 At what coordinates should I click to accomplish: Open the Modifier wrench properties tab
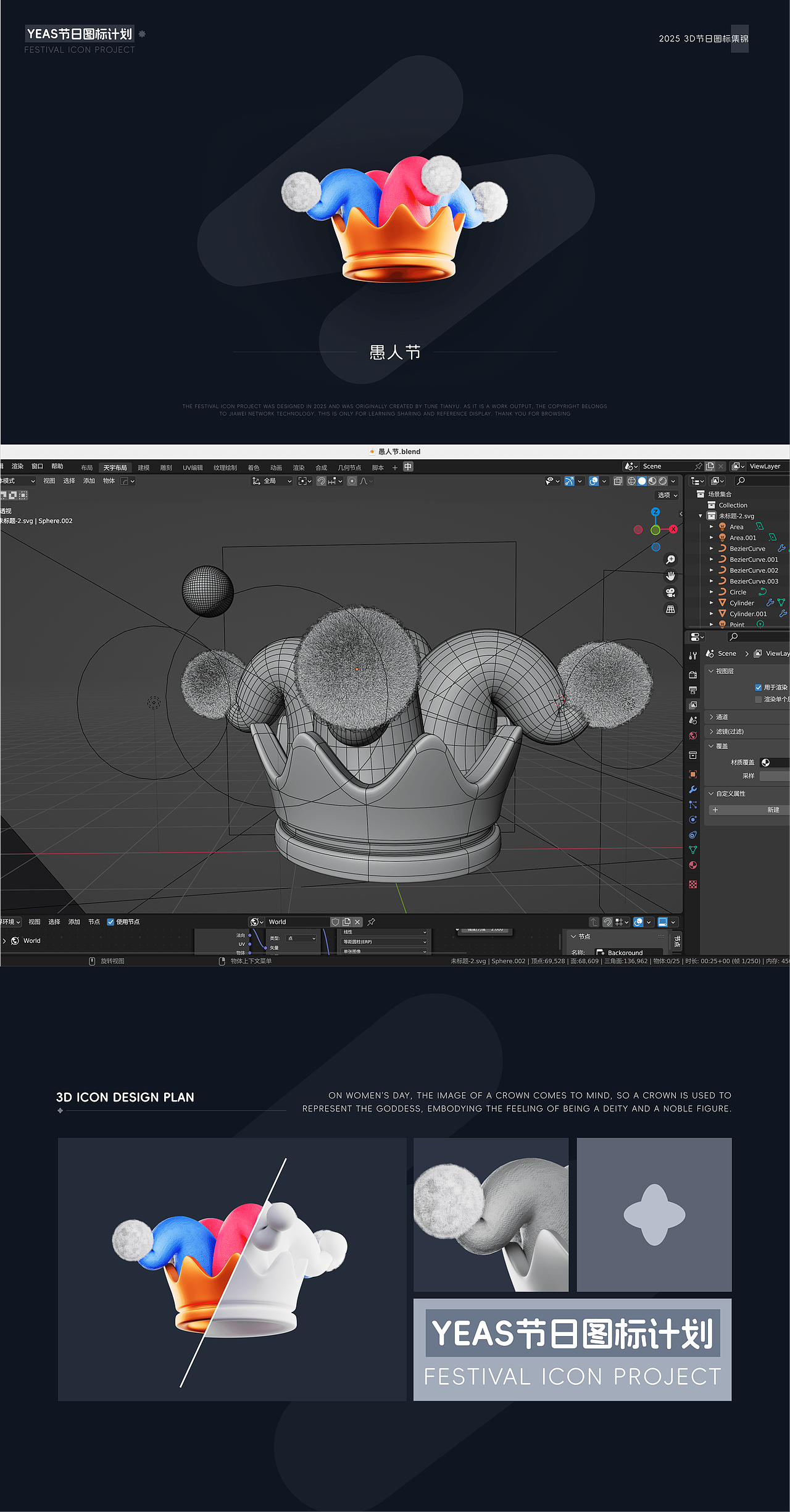(693, 790)
